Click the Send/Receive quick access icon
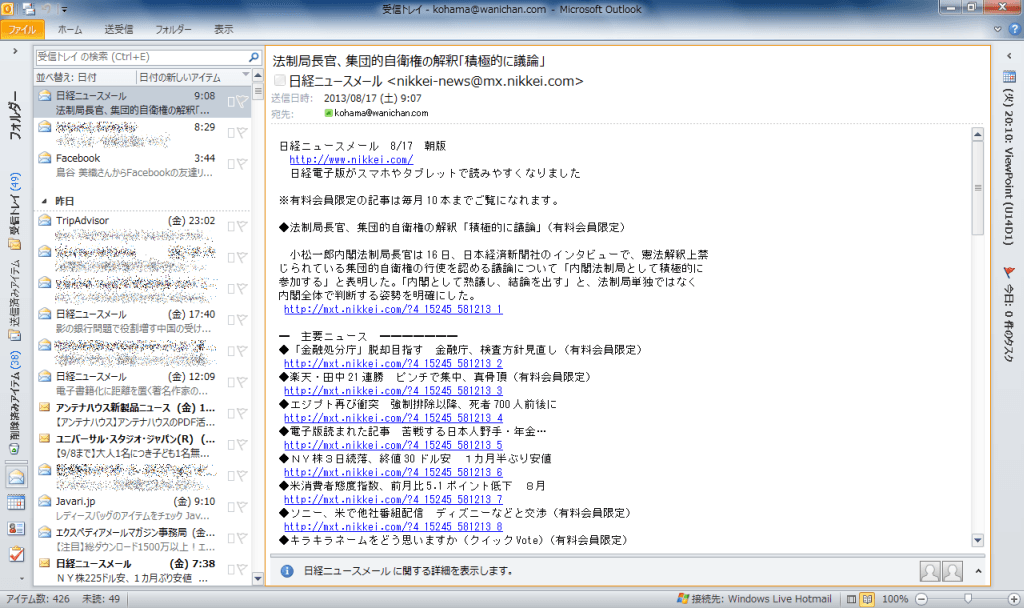Screen dimensions: 1024x608 (x=27, y=9)
